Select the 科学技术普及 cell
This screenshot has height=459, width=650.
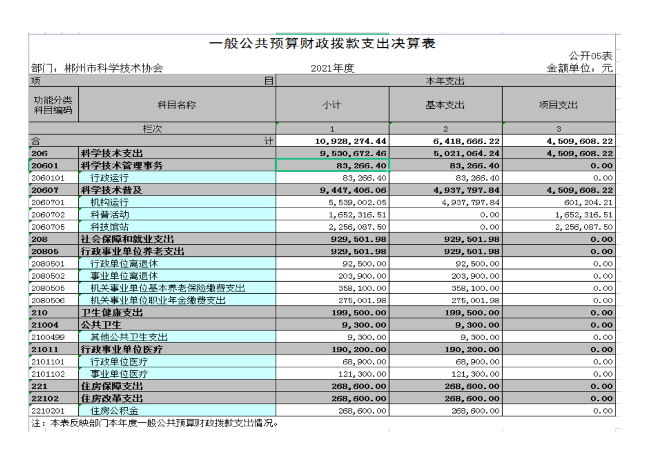[x=177, y=190]
